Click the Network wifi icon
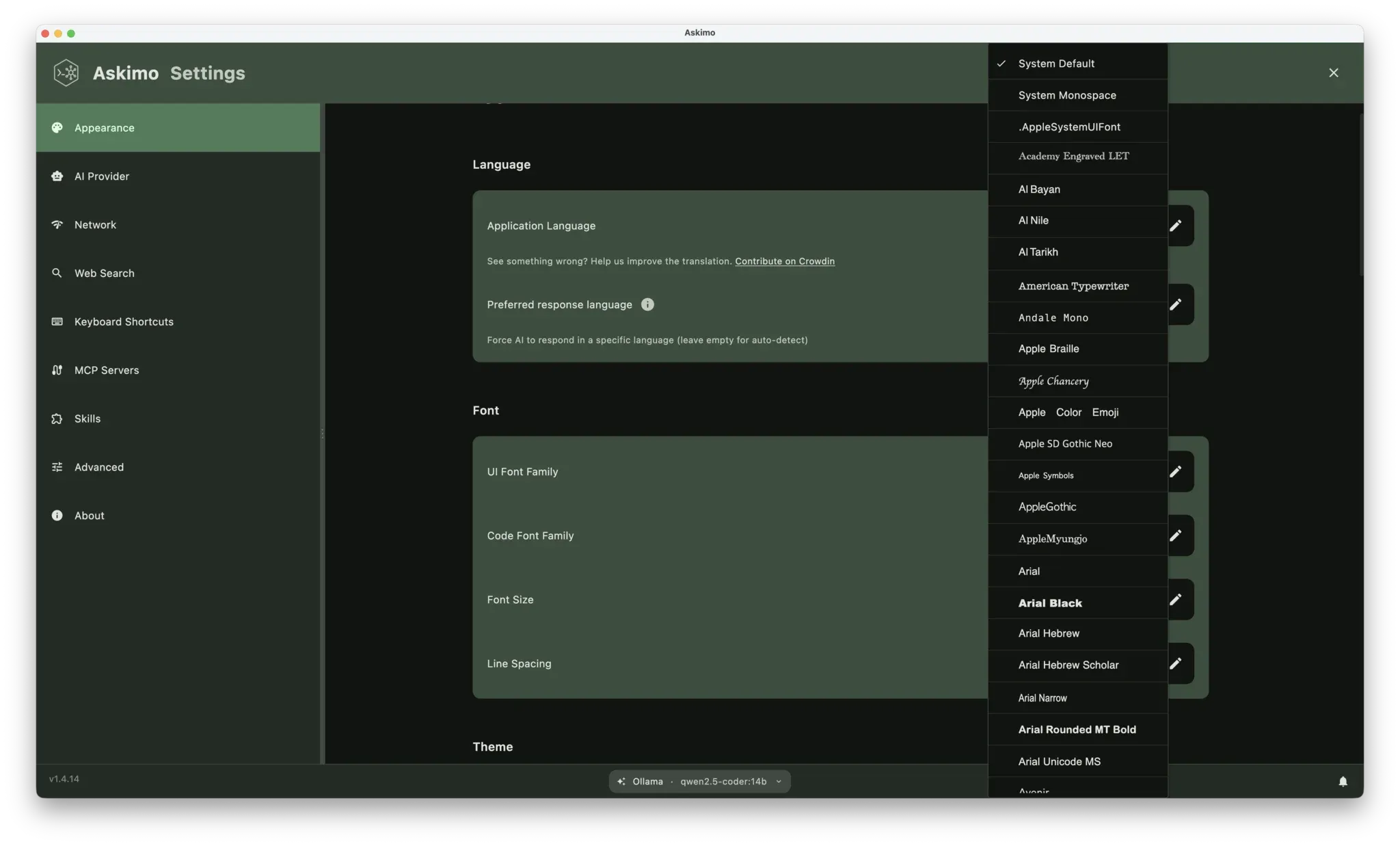The width and height of the screenshot is (1400, 846). click(57, 225)
